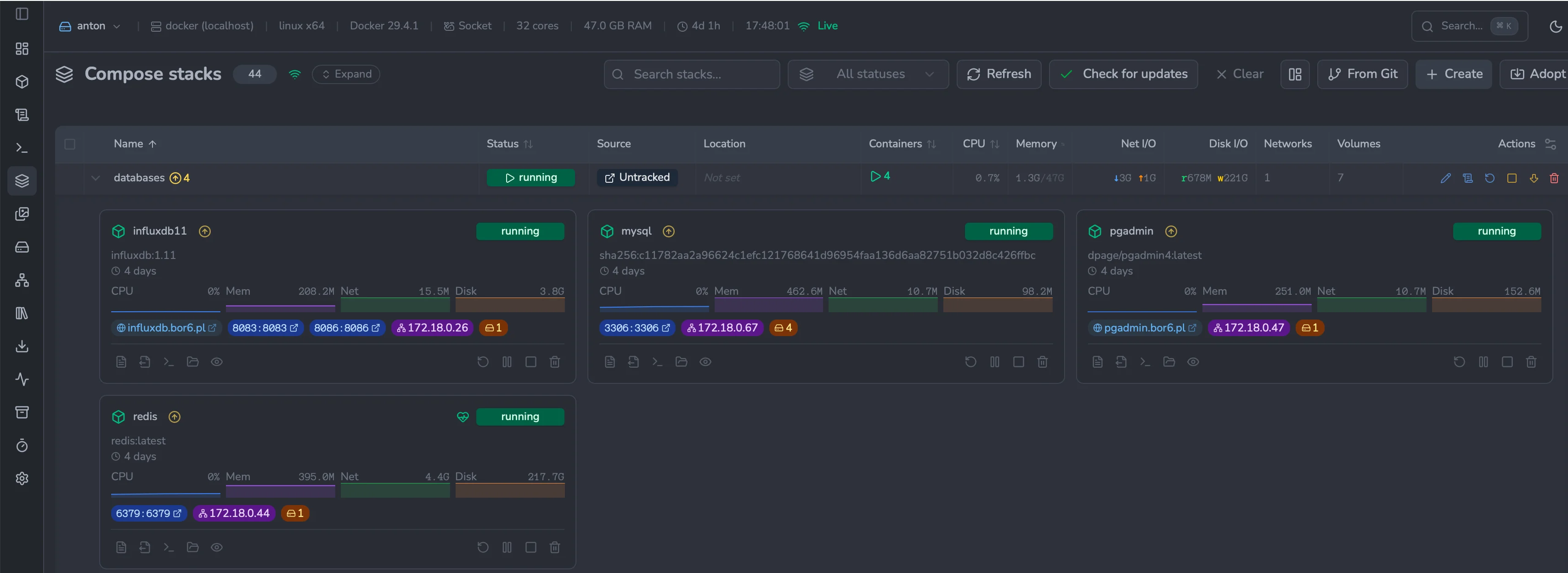The height and width of the screenshot is (573, 1568).
Task: Sort by Status column header
Action: [509, 144]
